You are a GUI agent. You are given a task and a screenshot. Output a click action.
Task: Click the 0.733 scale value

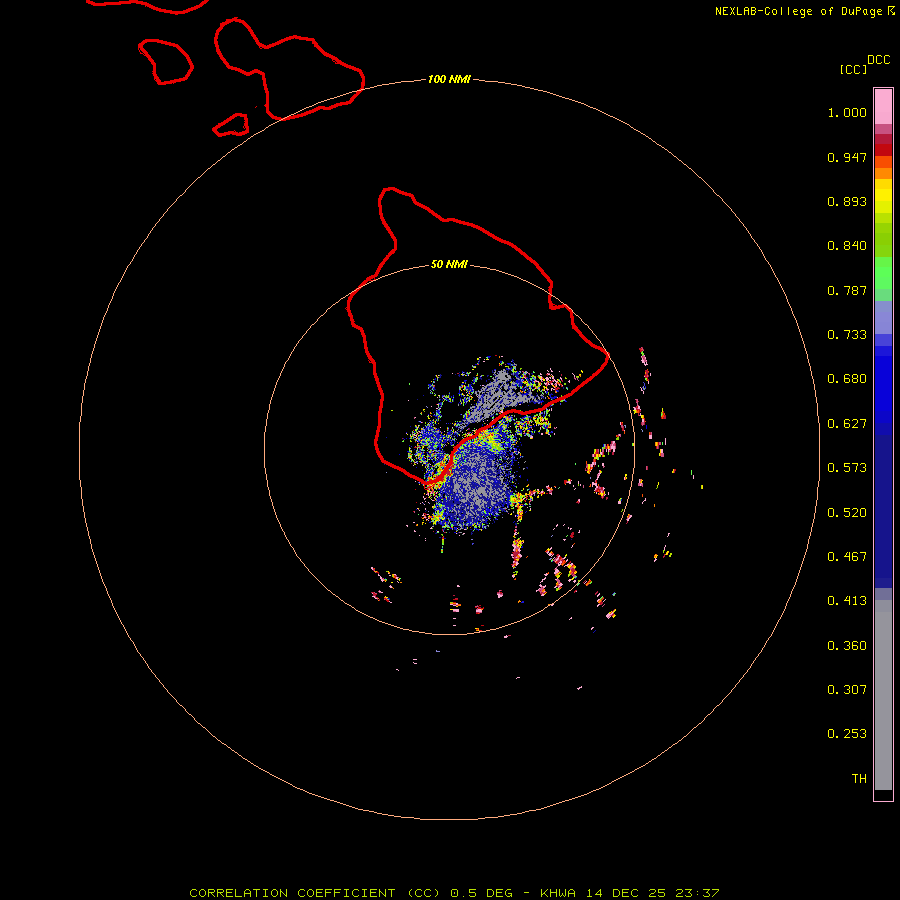tap(847, 335)
